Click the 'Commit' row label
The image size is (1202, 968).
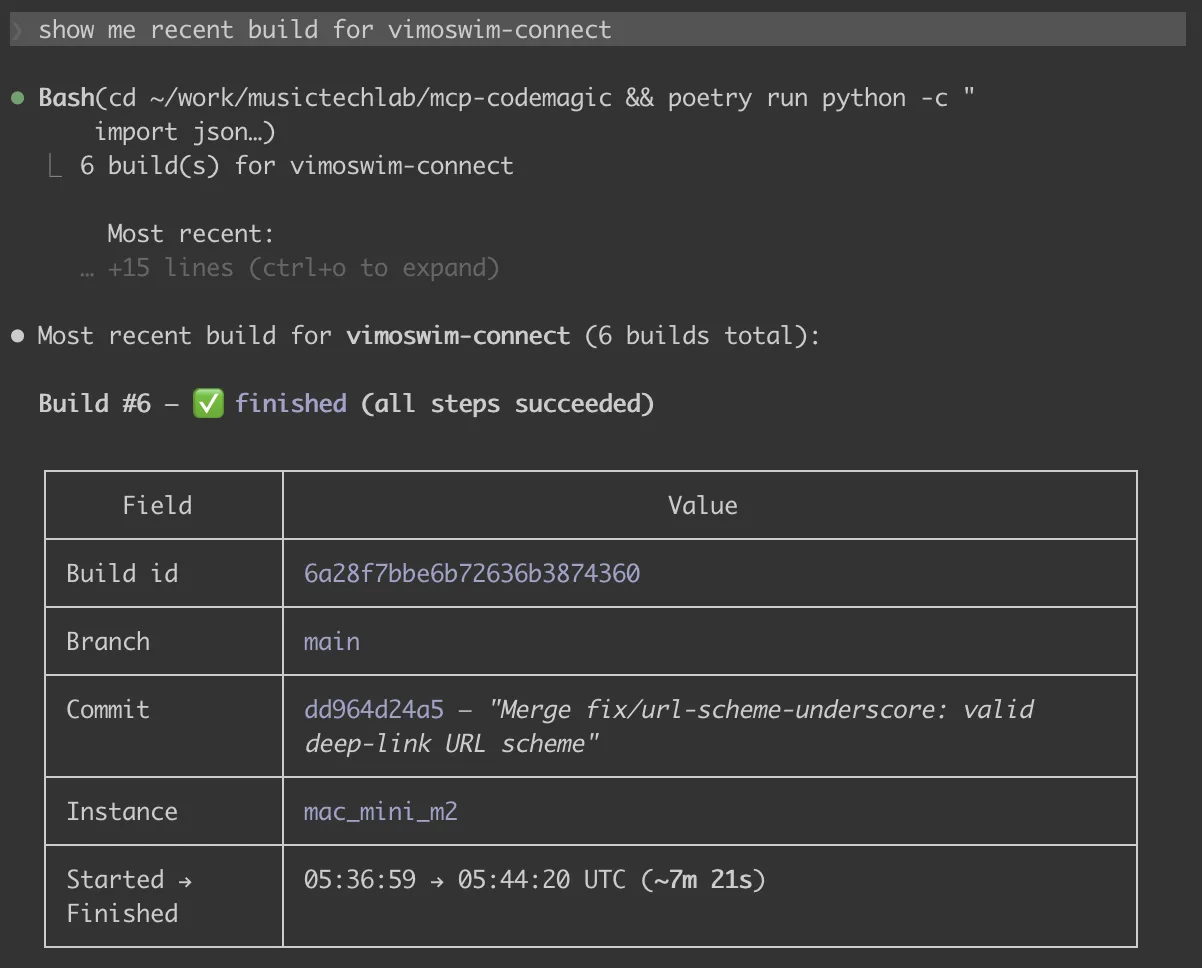point(108,709)
